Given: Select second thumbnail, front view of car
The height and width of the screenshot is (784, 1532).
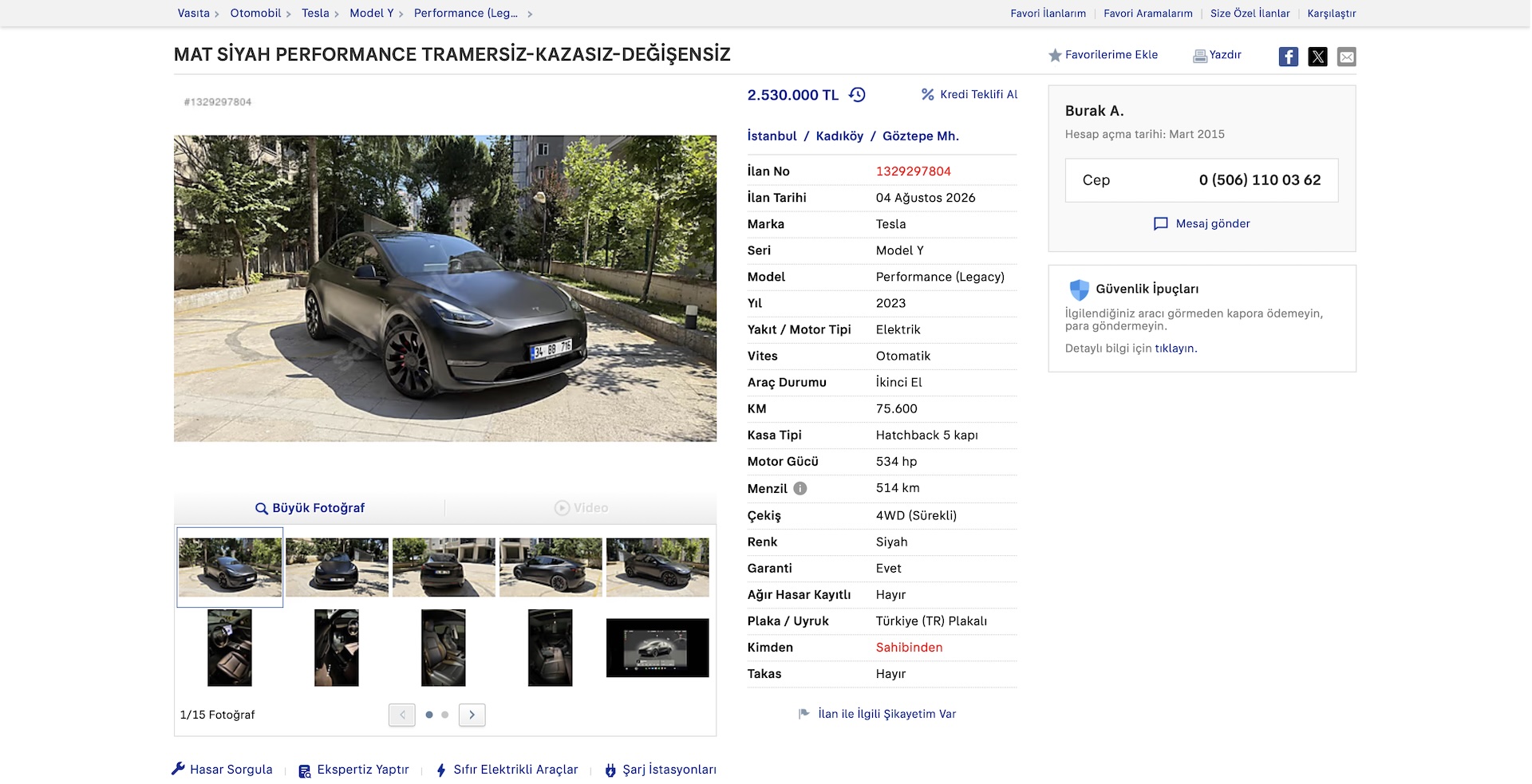Looking at the screenshot, I should pos(337,567).
